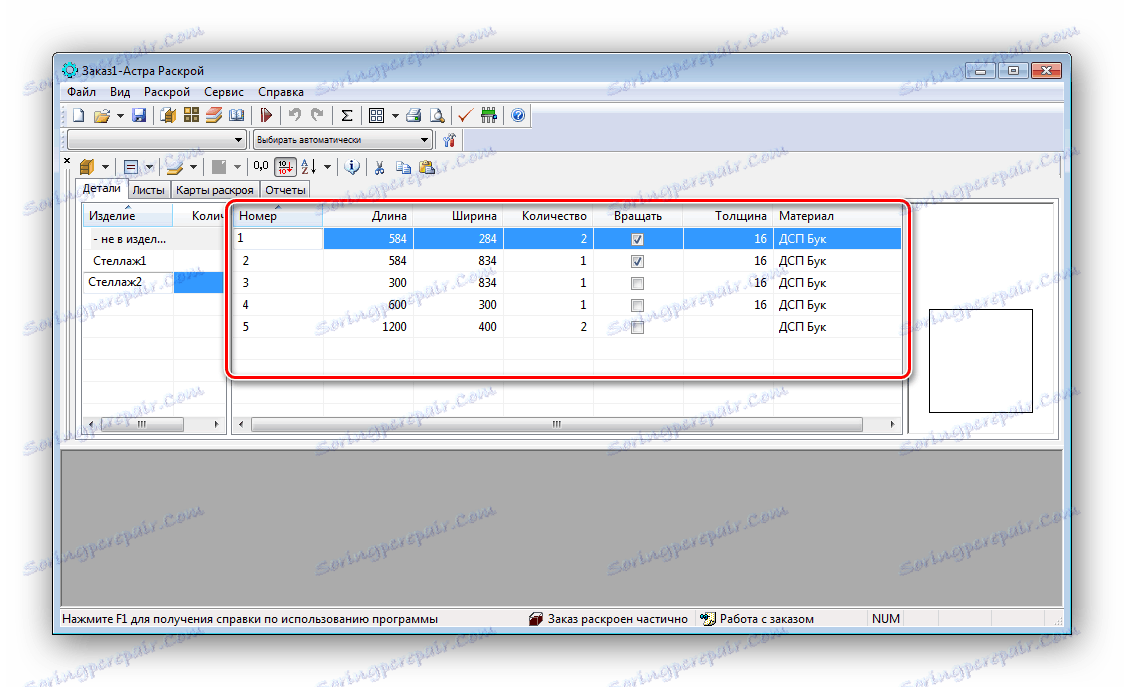Viewport: 1124px width, 687px height.
Task: Sort by the Ширина column header
Action: pyautogui.click(x=459, y=216)
